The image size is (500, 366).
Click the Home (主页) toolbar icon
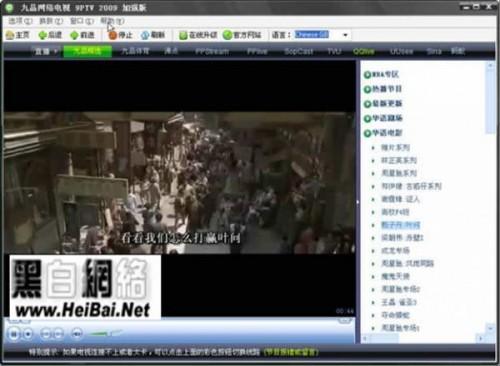point(17,35)
